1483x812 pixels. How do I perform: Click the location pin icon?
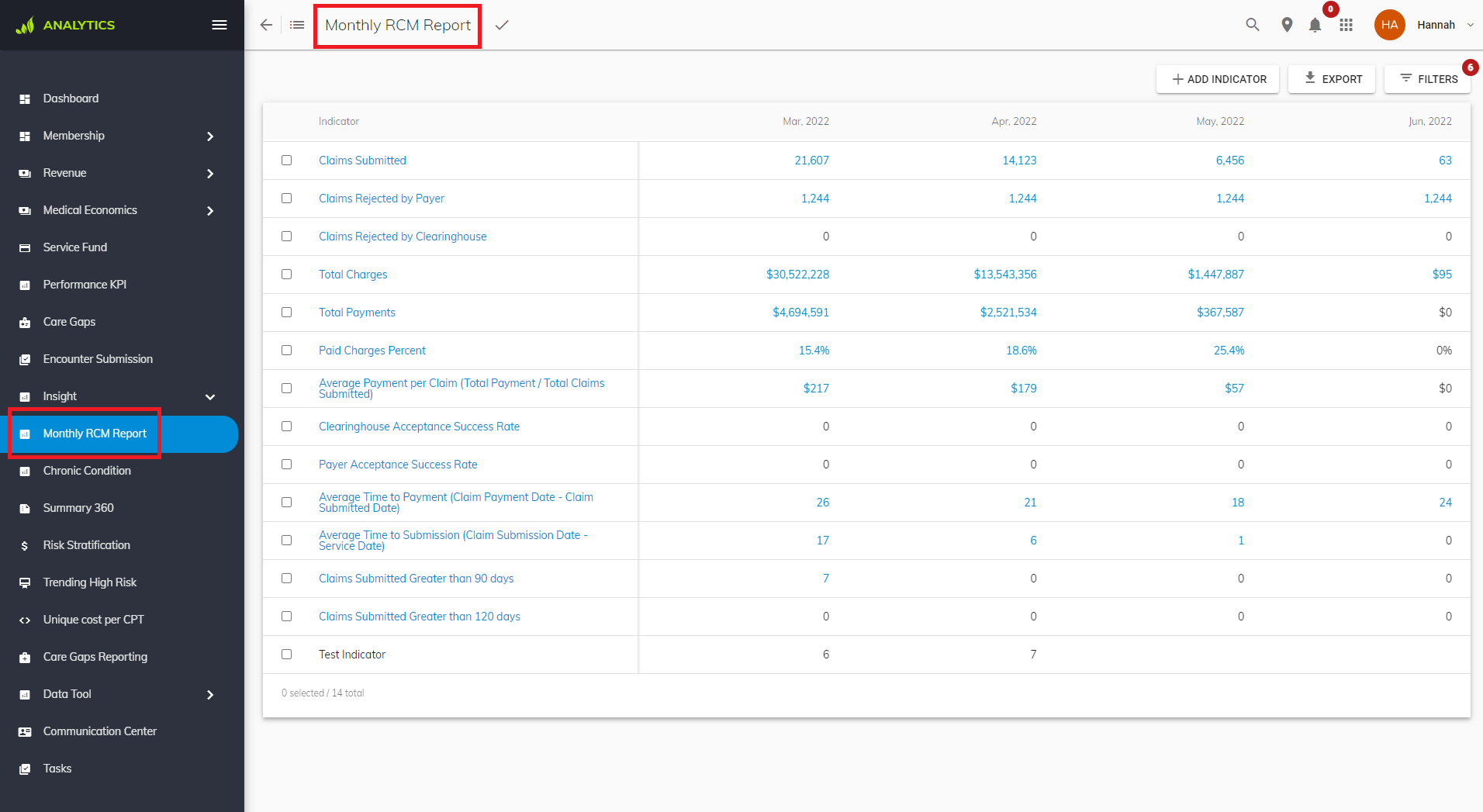pos(1287,25)
